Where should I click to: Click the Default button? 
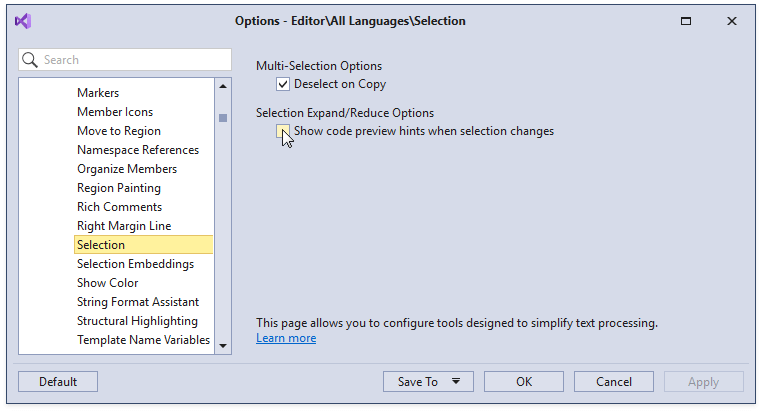pos(58,381)
